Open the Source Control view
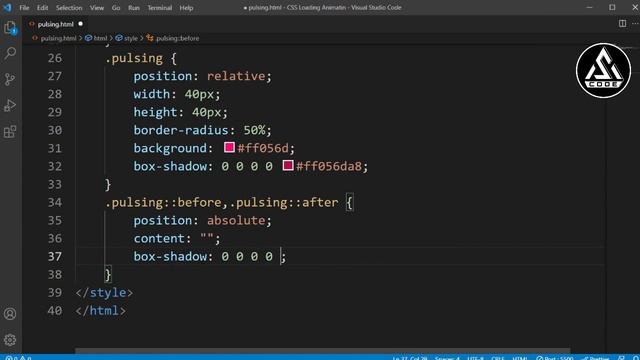This screenshot has height=360, width=640. [x=10, y=79]
